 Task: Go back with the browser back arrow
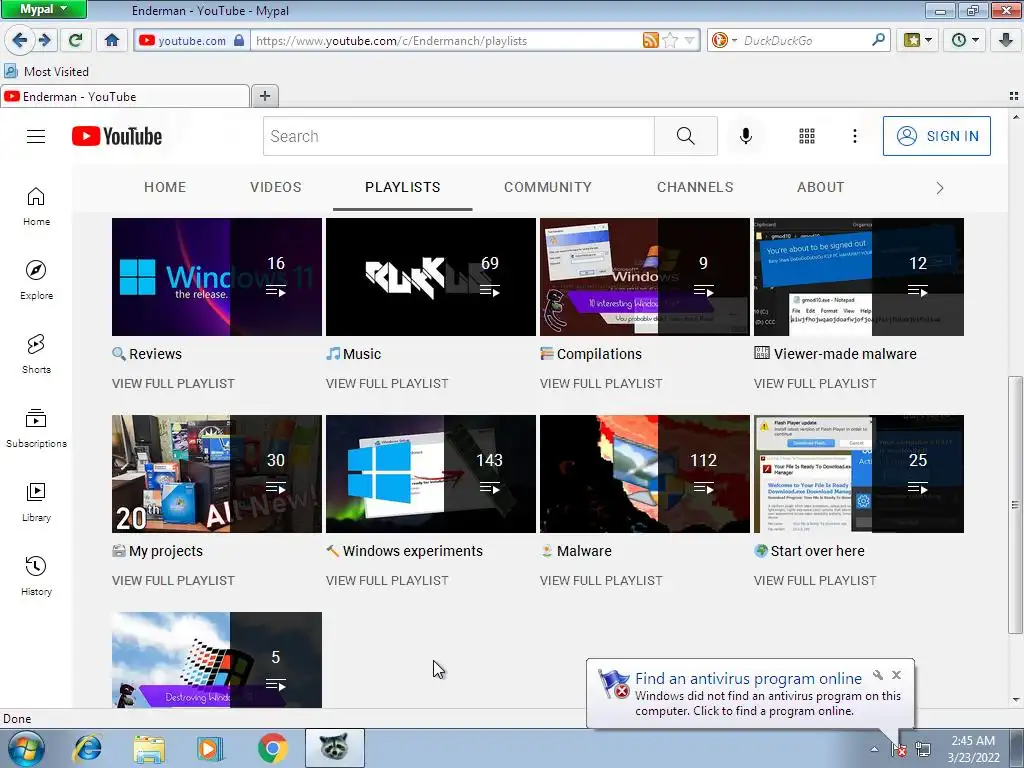tap(19, 40)
